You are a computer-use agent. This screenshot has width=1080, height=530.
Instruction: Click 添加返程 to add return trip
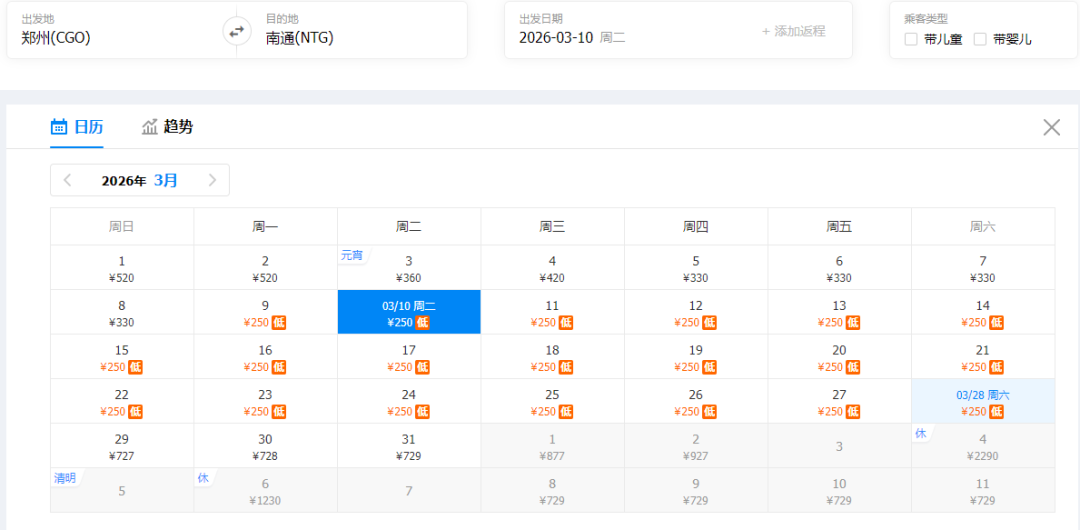point(793,31)
